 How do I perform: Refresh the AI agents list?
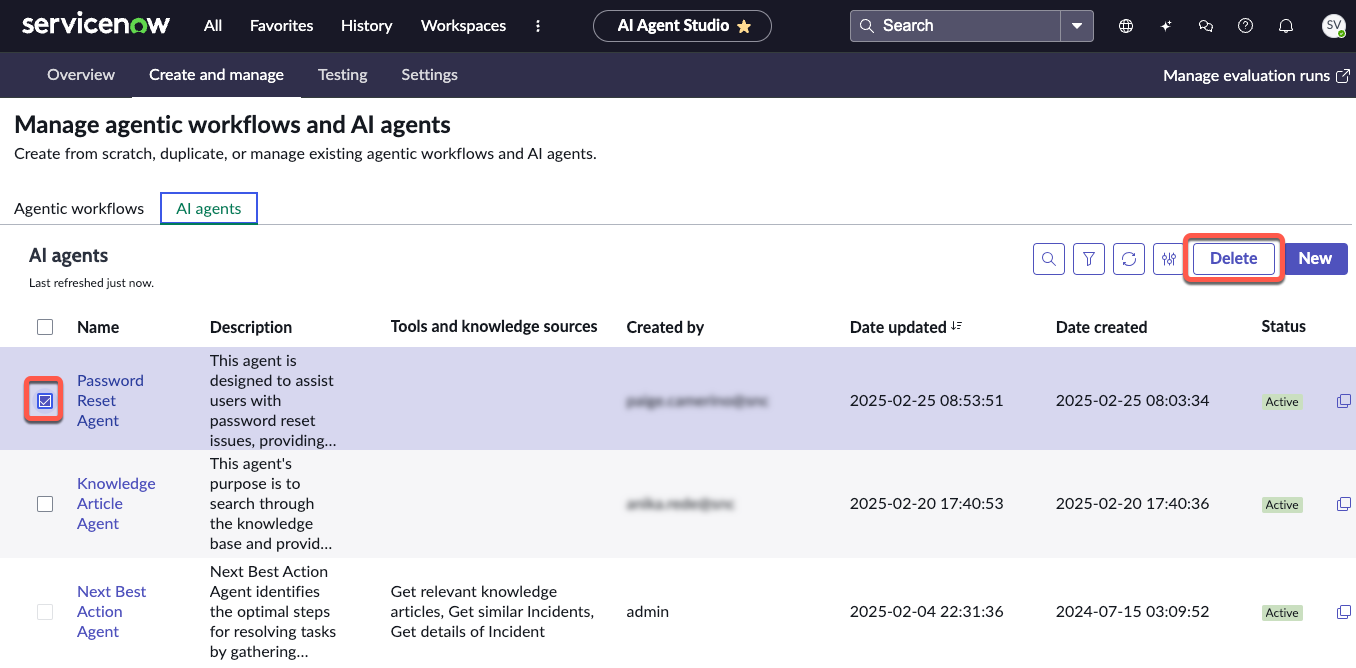click(1129, 259)
